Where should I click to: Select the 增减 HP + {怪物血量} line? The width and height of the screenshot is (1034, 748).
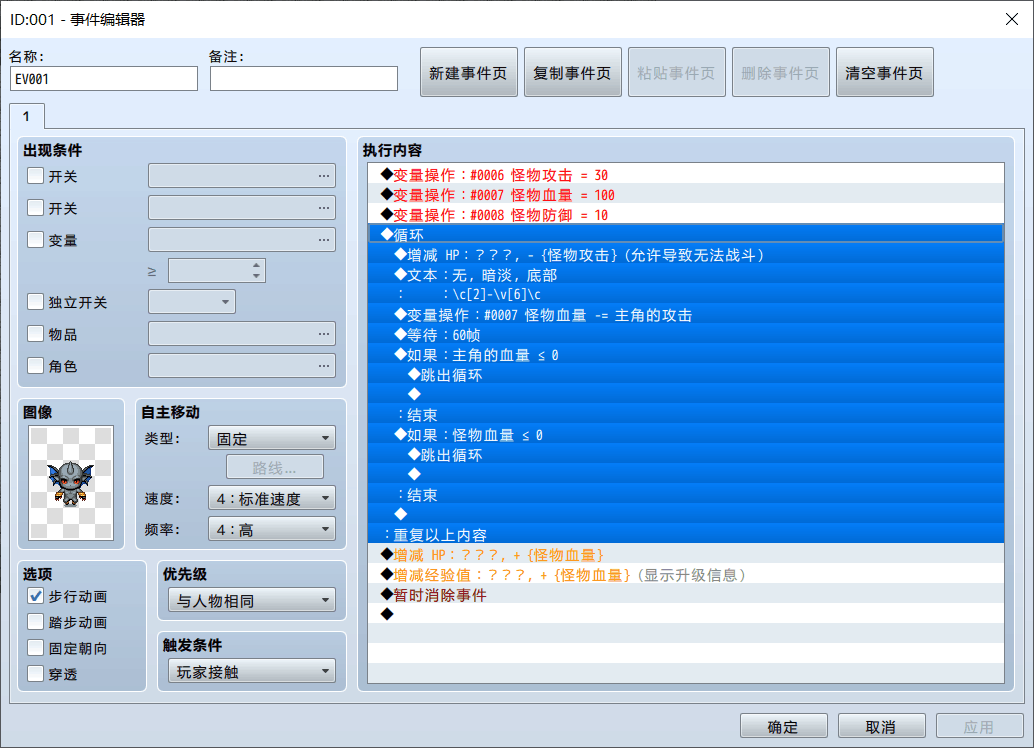tap(686, 555)
